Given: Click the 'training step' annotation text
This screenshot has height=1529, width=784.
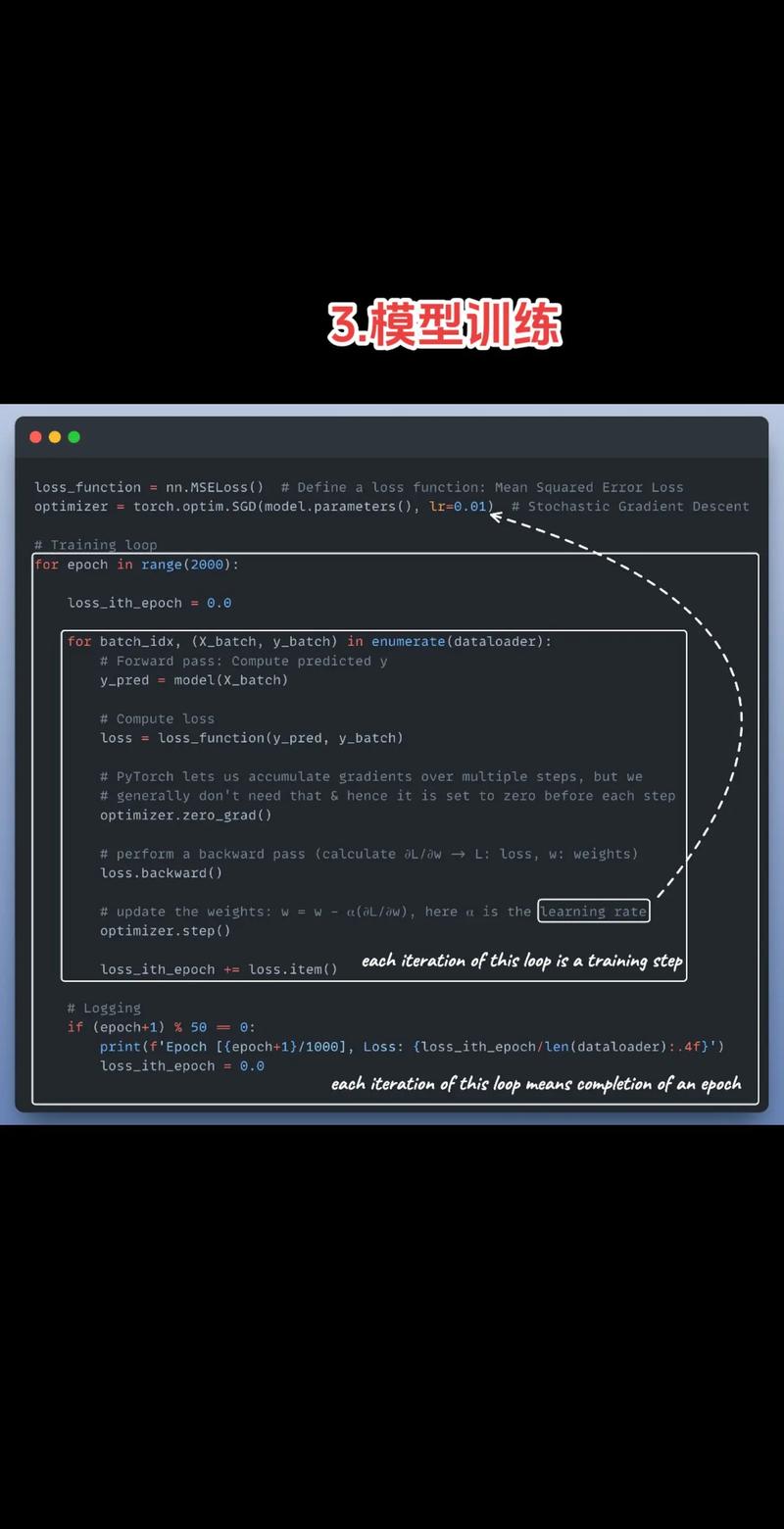Looking at the screenshot, I should [x=521, y=962].
